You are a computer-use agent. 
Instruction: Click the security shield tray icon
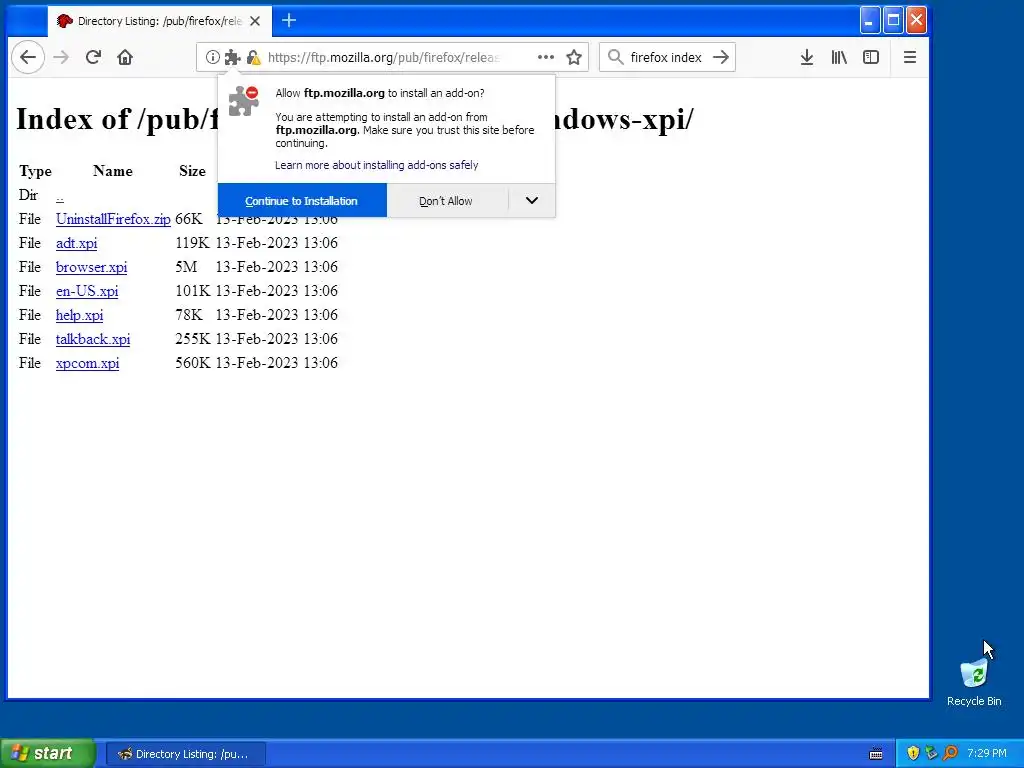[913, 753]
